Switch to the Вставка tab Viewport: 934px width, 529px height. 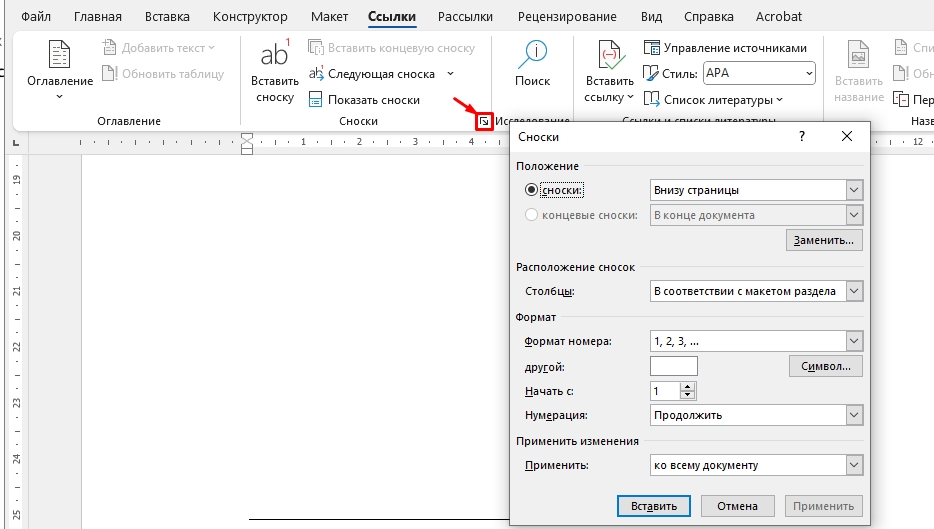coord(167,17)
